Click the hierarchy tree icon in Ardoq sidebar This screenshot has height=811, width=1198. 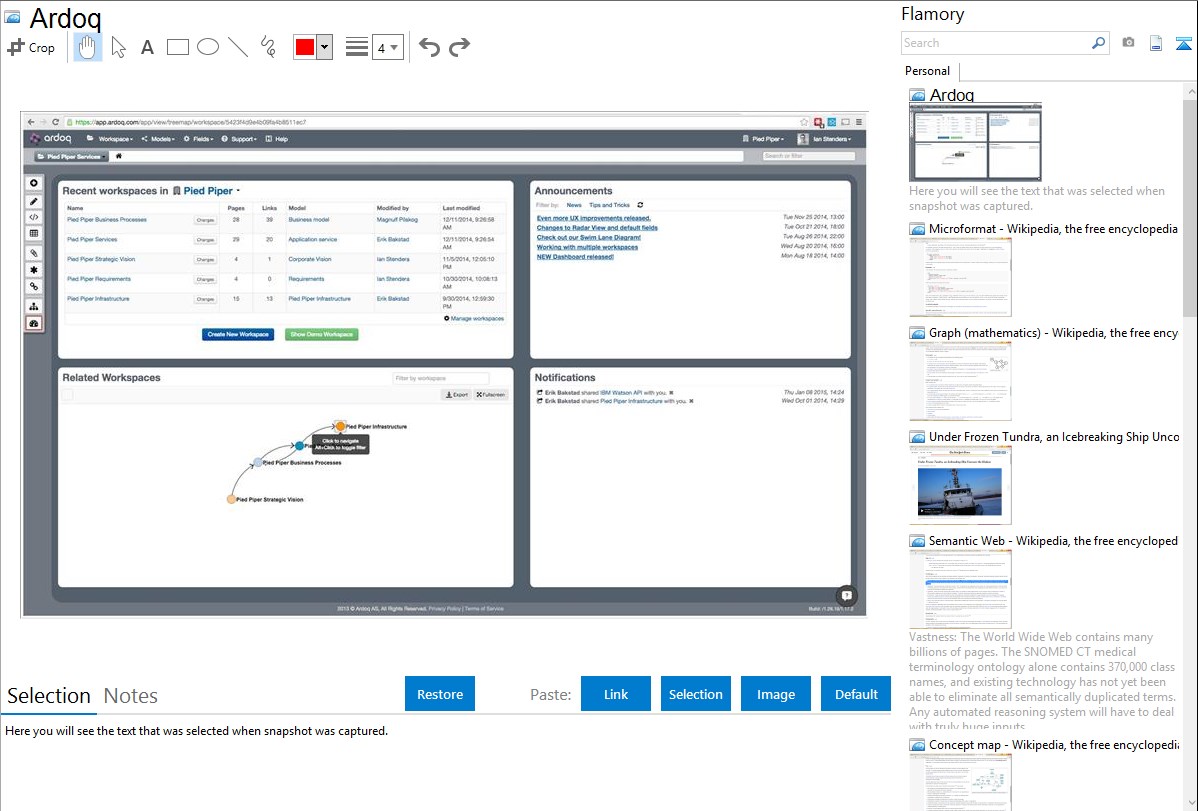(34, 307)
